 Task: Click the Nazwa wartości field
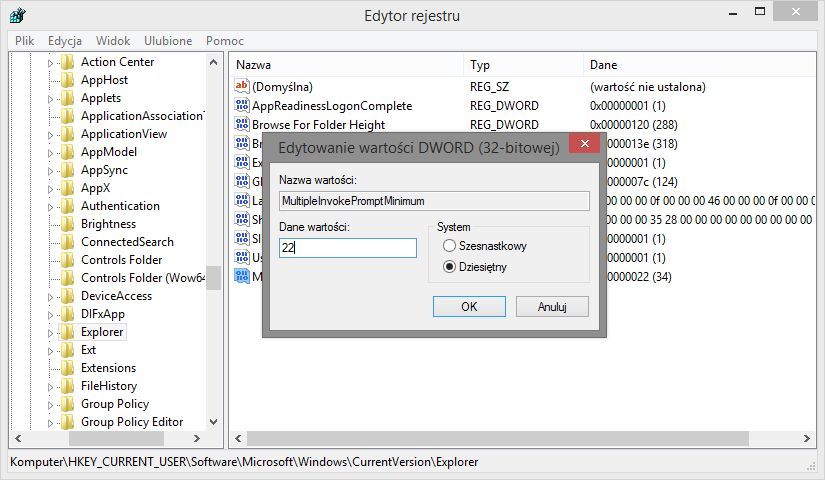pos(434,201)
